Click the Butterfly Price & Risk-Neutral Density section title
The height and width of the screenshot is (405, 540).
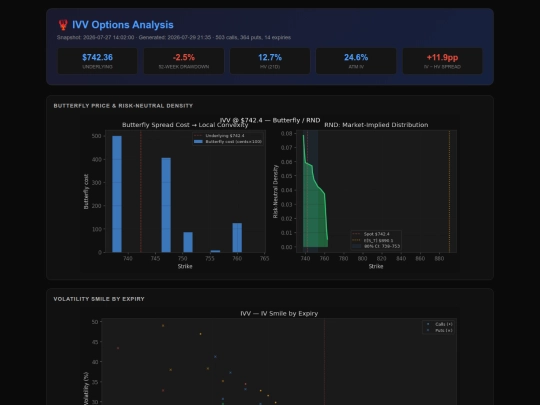pos(123,106)
